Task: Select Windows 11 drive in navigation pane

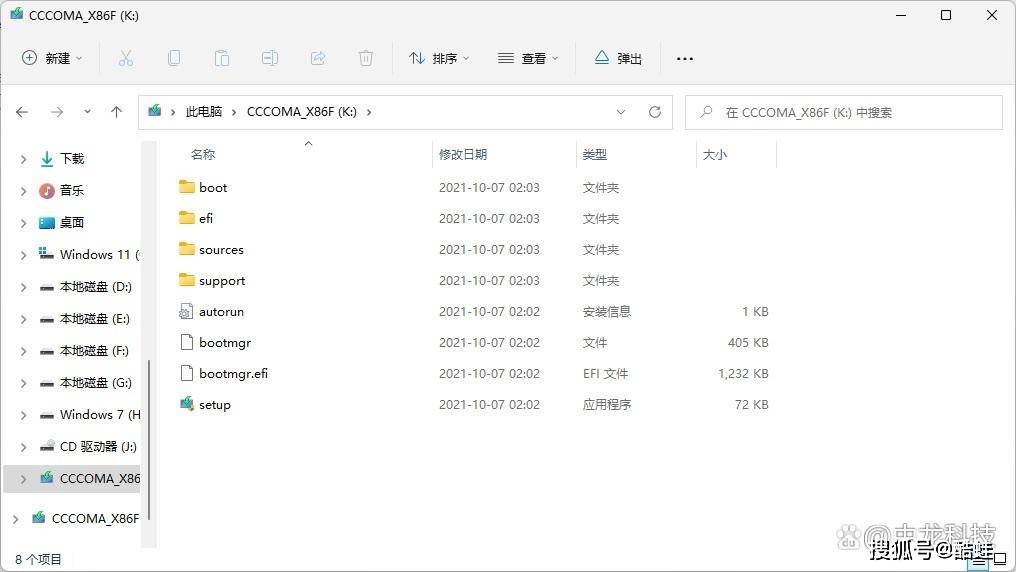Action: pyautogui.click(x=89, y=255)
